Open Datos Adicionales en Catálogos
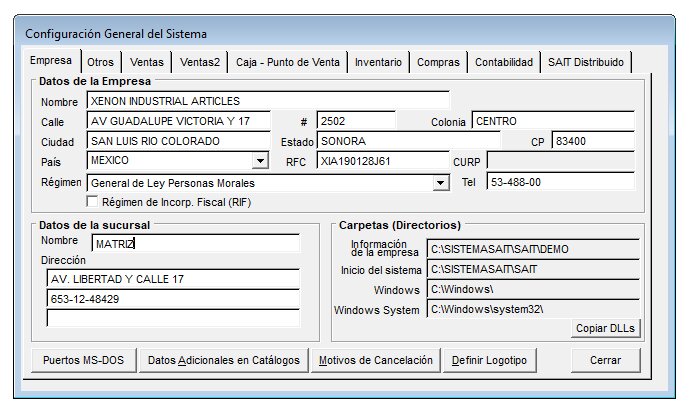 (x=224, y=360)
